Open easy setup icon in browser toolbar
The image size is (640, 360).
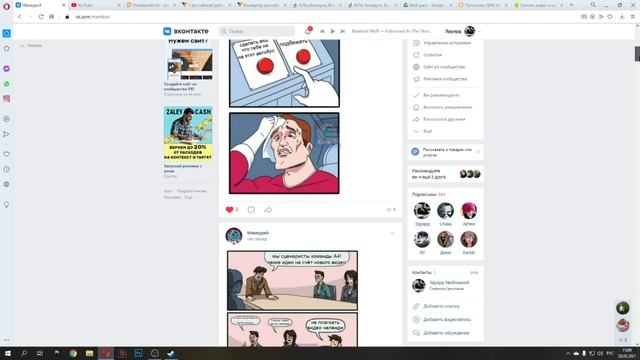[x=633, y=17]
